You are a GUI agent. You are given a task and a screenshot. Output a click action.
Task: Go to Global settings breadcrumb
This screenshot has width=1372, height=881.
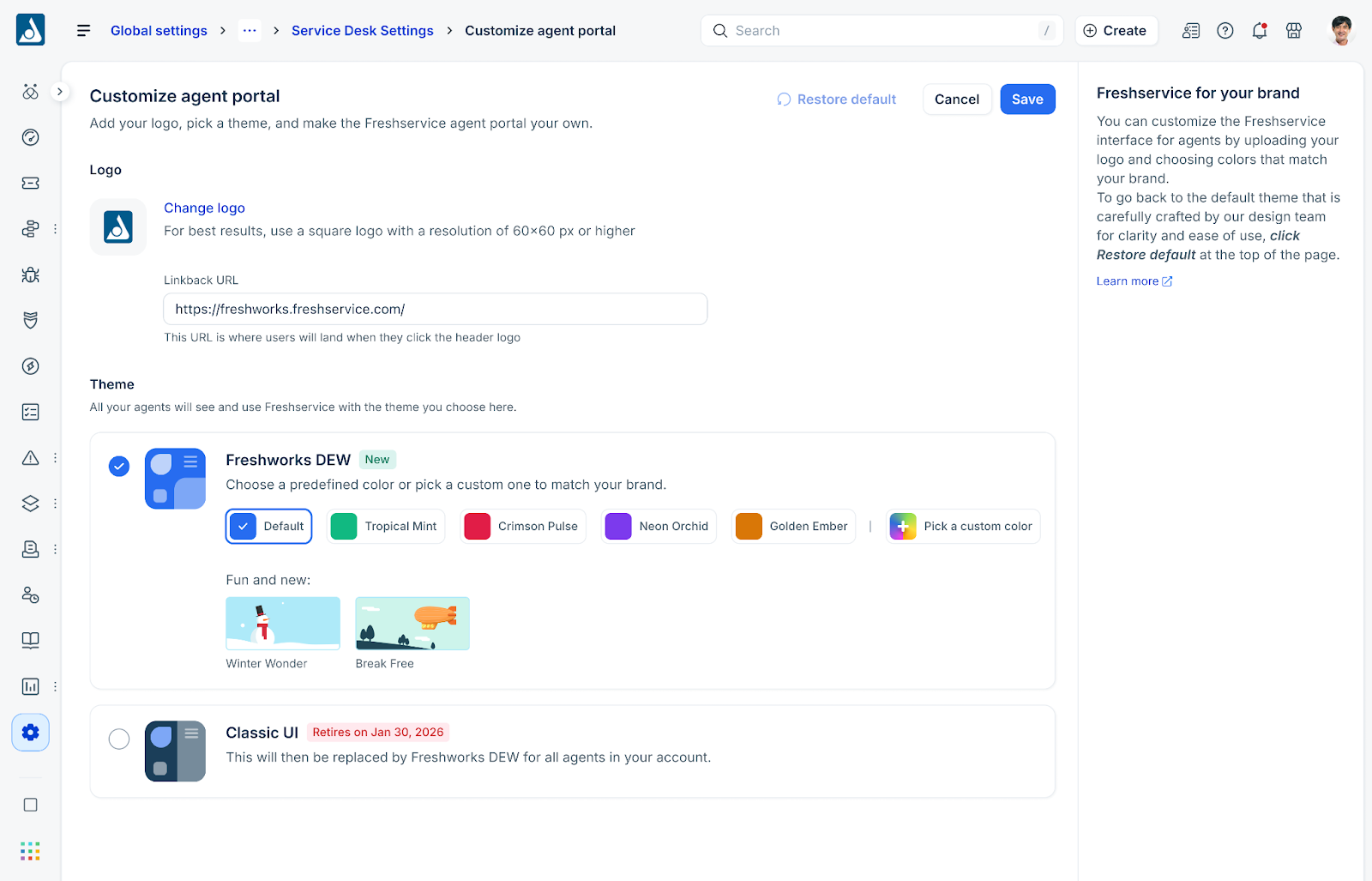159,31
